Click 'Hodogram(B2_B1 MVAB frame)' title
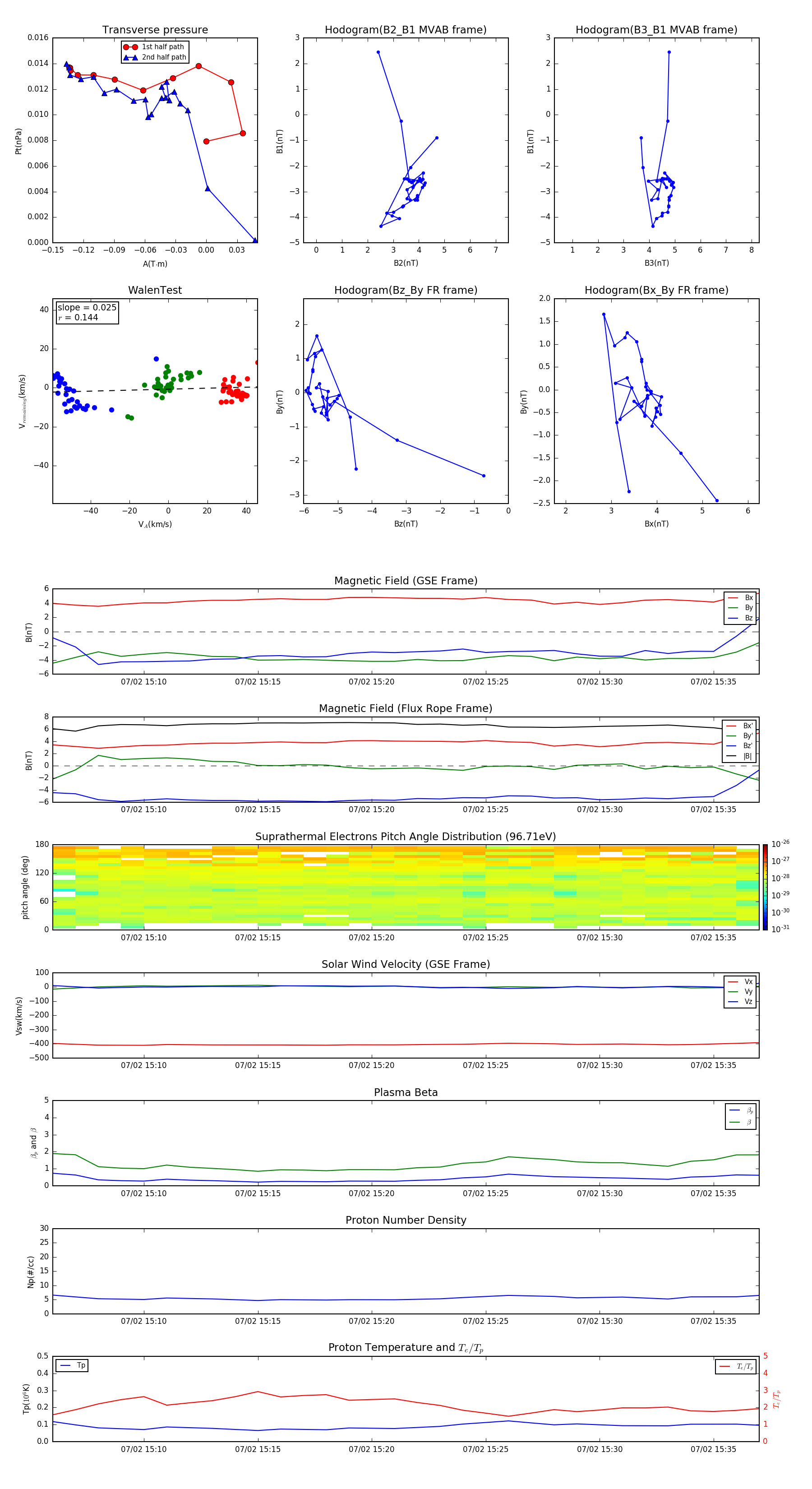Viewport: 812px width, 1489px height. point(406,30)
